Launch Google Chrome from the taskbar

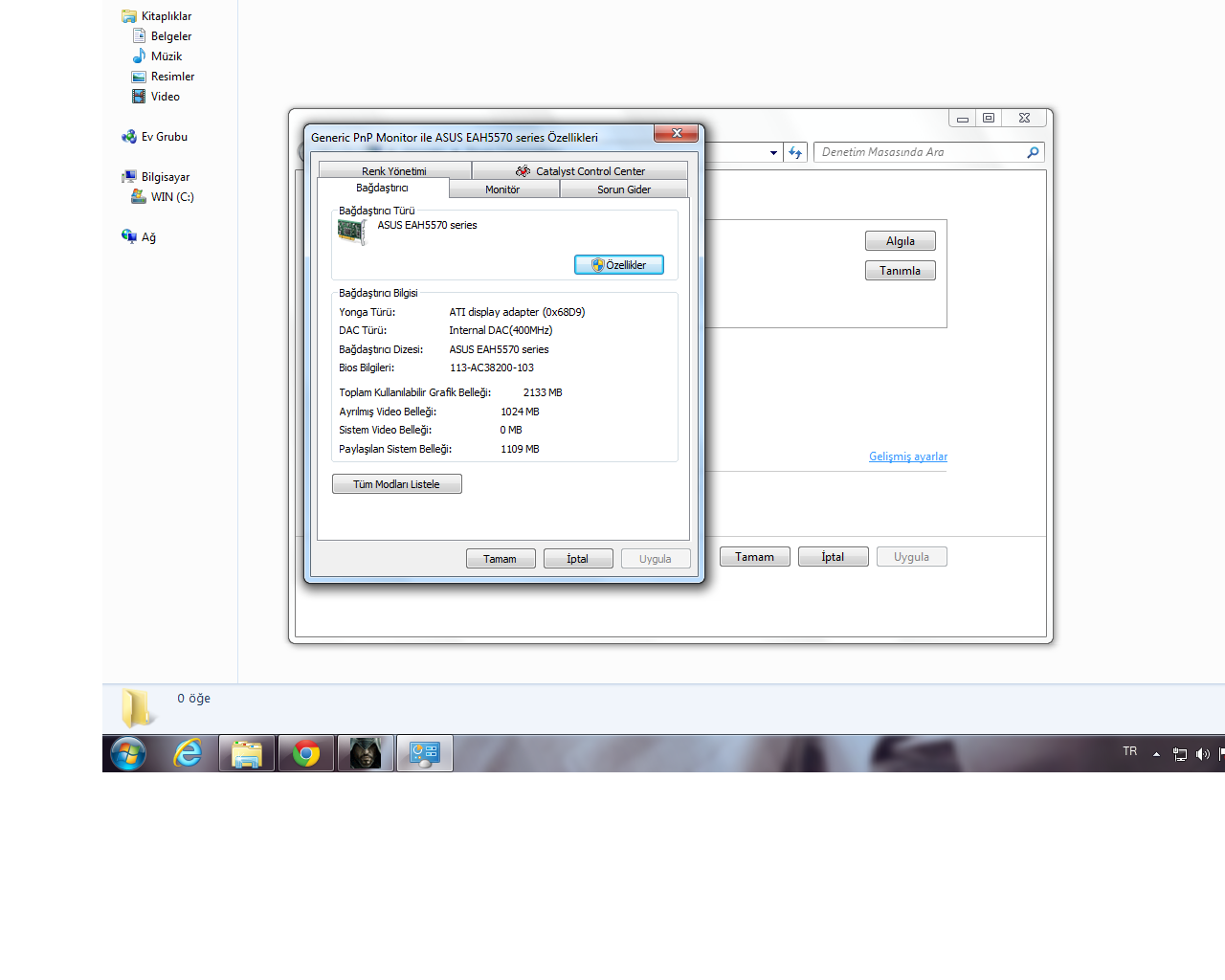[306, 754]
